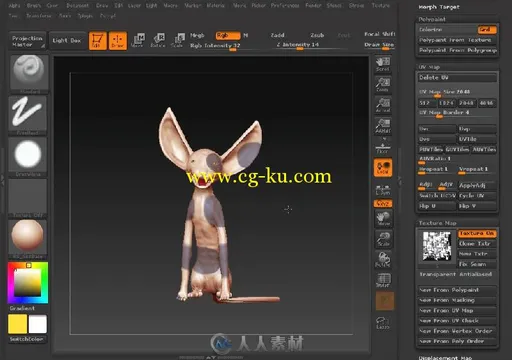Viewport: 512px width, 360px height.
Task: Toggle the Antialiased texture option
Action: point(476,274)
